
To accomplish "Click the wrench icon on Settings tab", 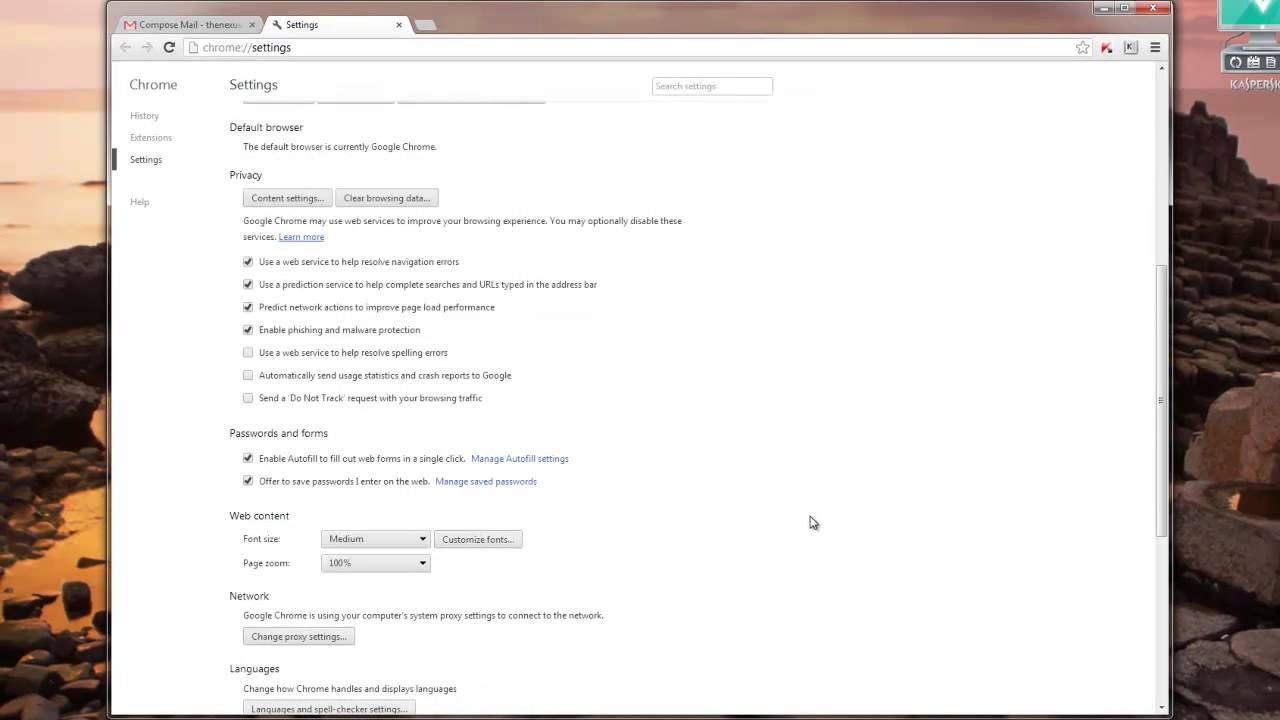I will tap(277, 24).
